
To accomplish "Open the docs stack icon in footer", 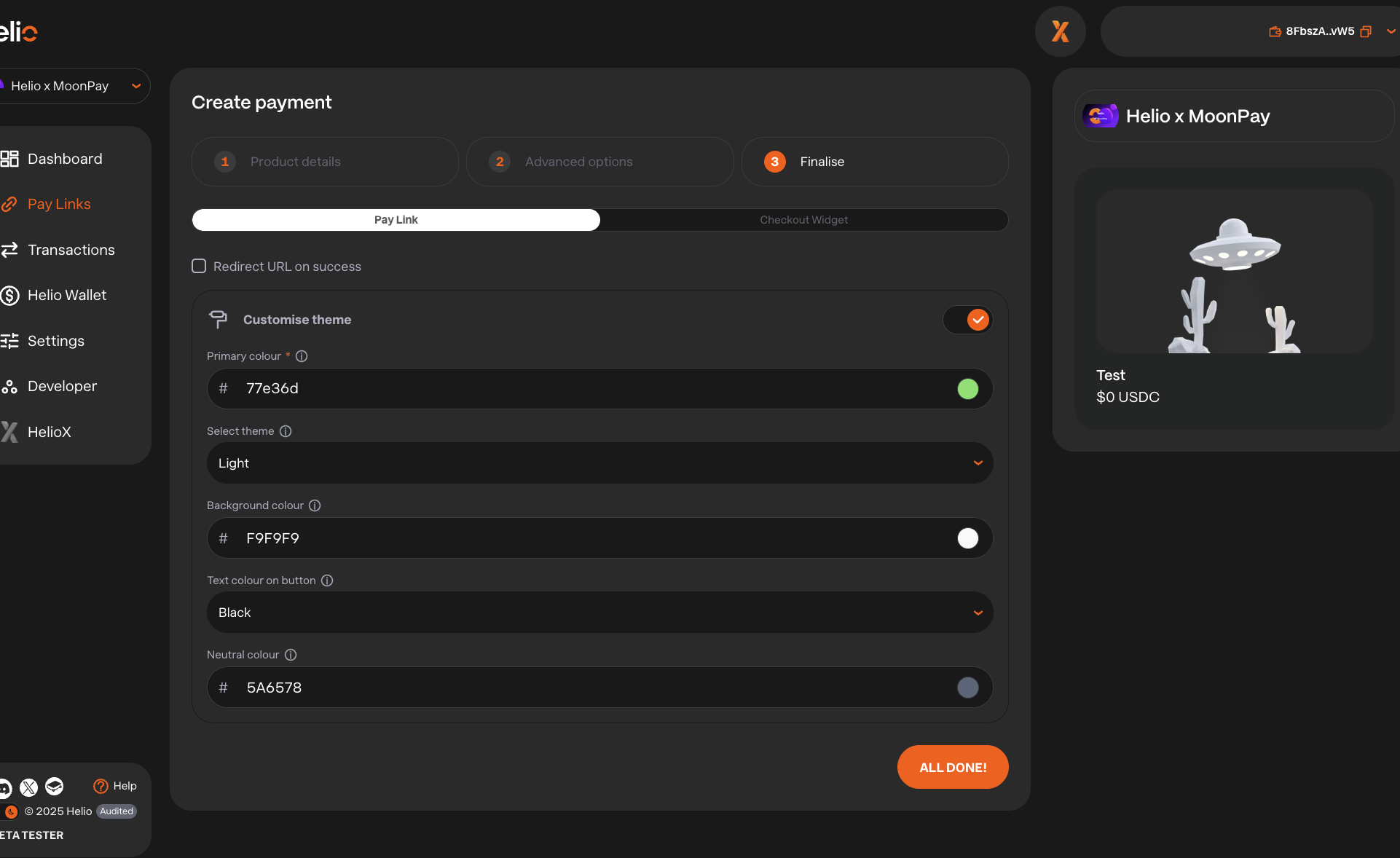I will click(55, 787).
